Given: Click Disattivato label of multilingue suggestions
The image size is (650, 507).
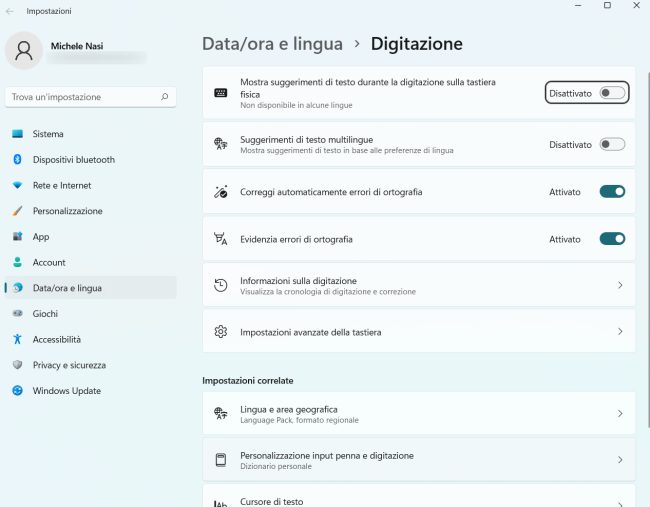Looking at the screenshot, I should point(570,145).
